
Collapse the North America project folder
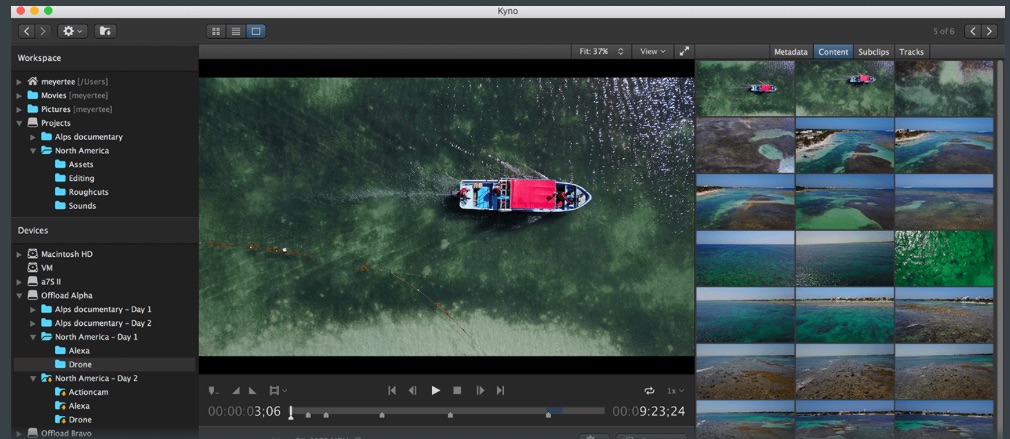click(33, 151)
